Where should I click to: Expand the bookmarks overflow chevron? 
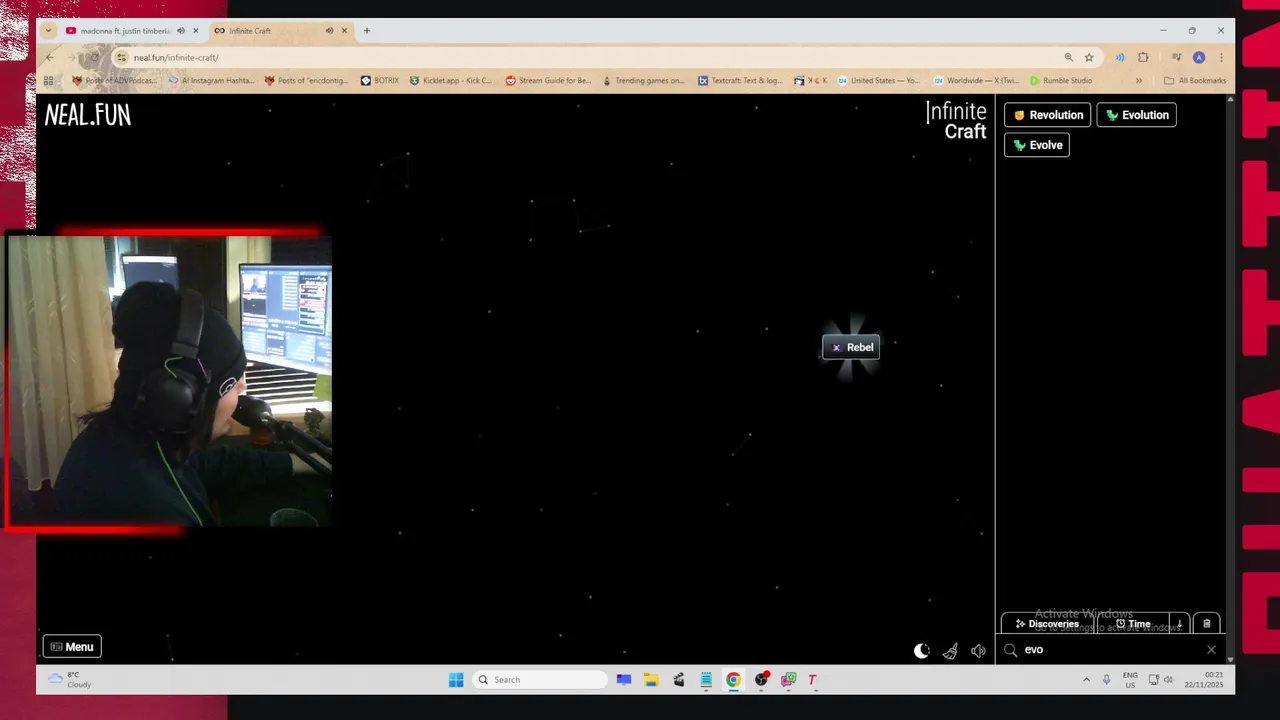pos(1138,81)
